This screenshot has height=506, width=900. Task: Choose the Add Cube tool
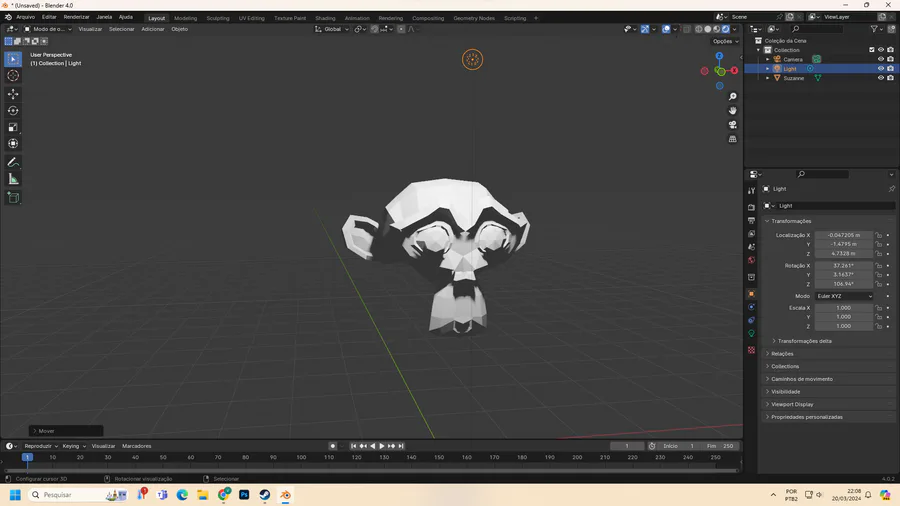click(13, 198)
